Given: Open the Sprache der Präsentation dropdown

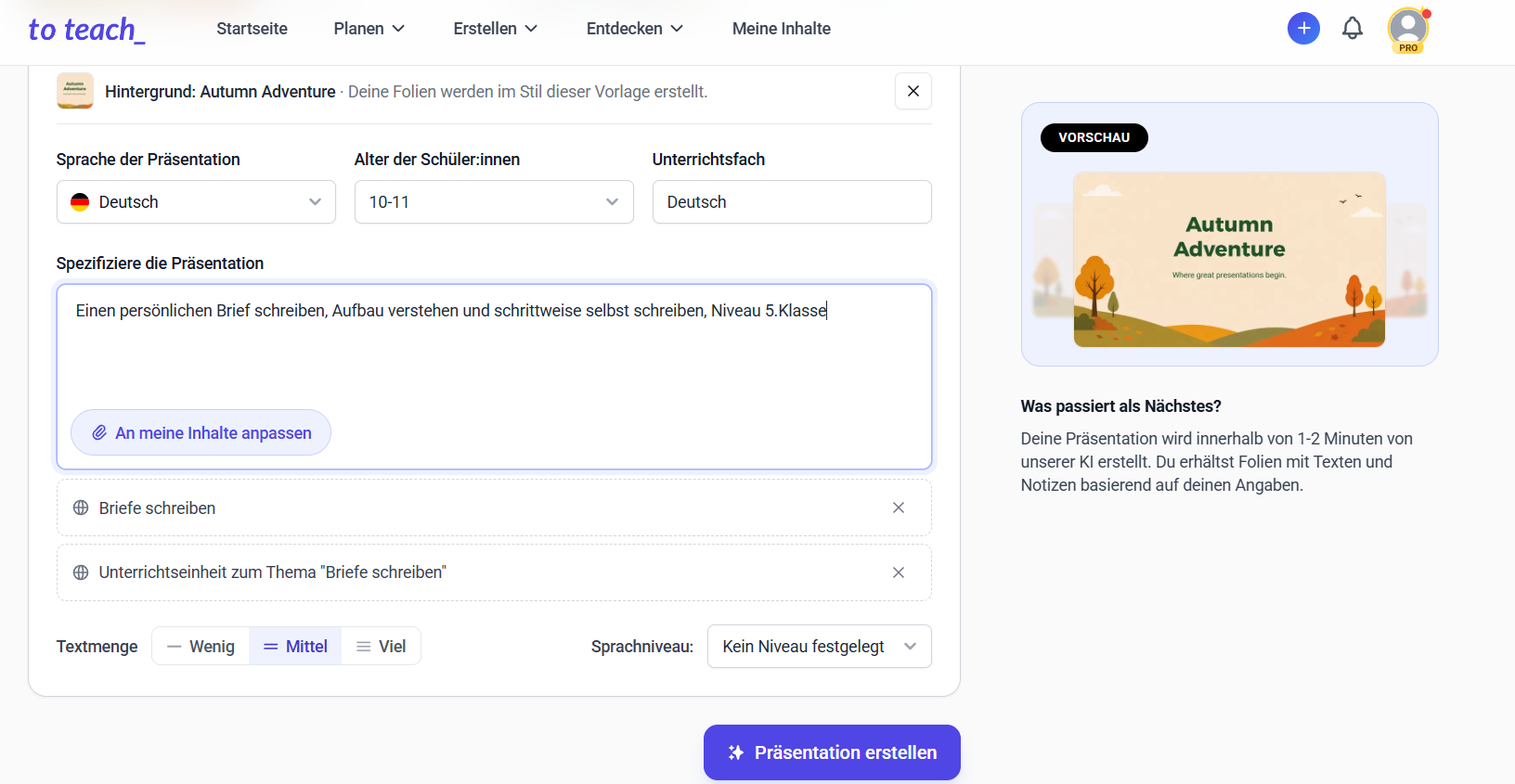Looking at the screenshot, I should (x=196, y=202).
